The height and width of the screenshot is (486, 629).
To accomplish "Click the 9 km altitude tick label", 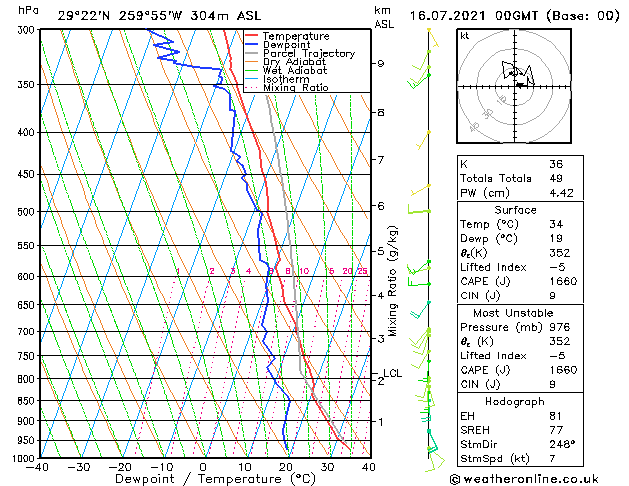I will 380,64.
